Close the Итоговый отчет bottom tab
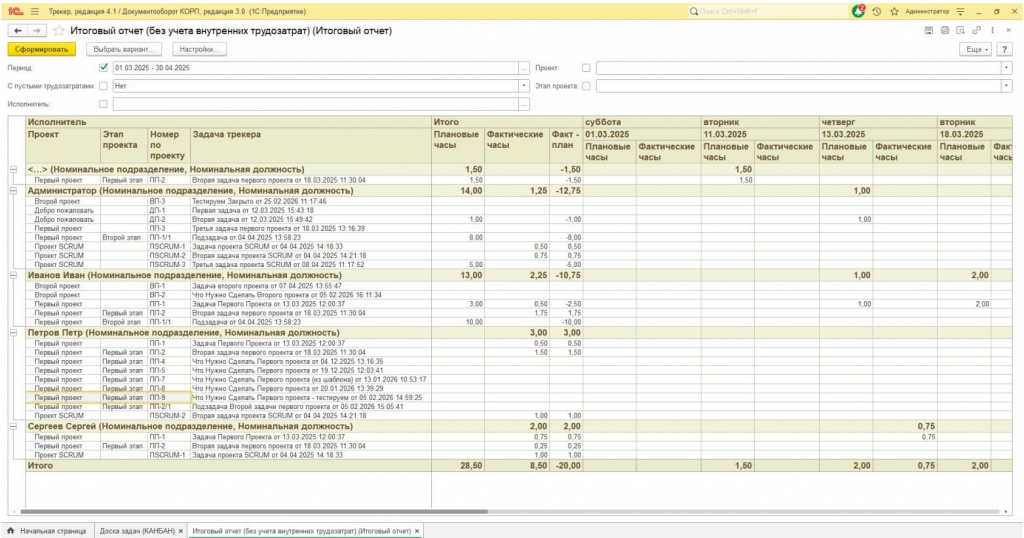1024x538 pixels. [x=417, y=531]
